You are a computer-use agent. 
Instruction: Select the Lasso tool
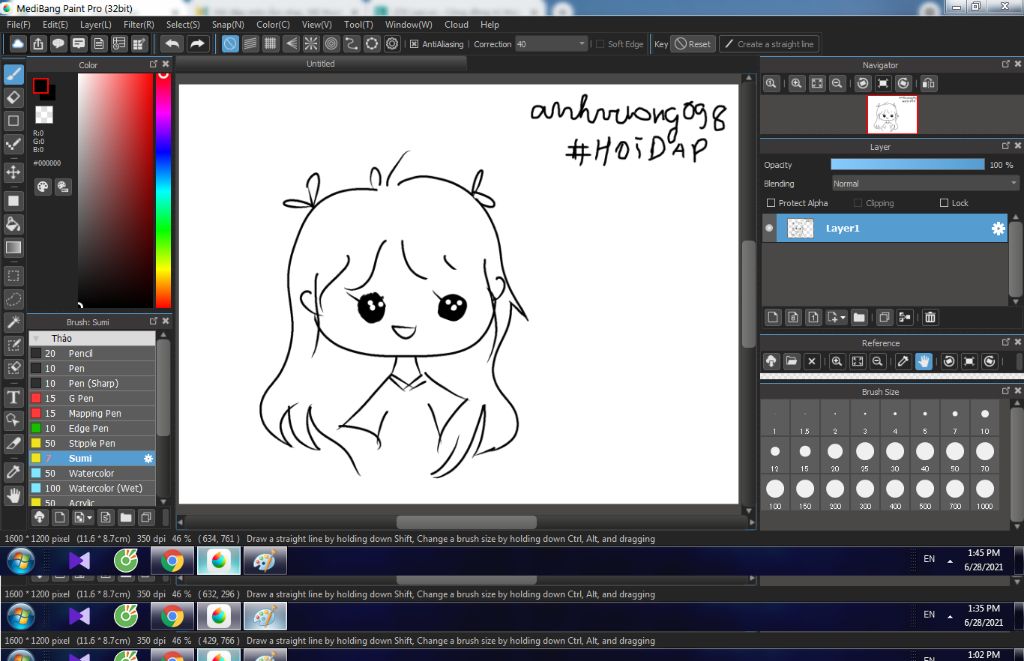[14, 299]
